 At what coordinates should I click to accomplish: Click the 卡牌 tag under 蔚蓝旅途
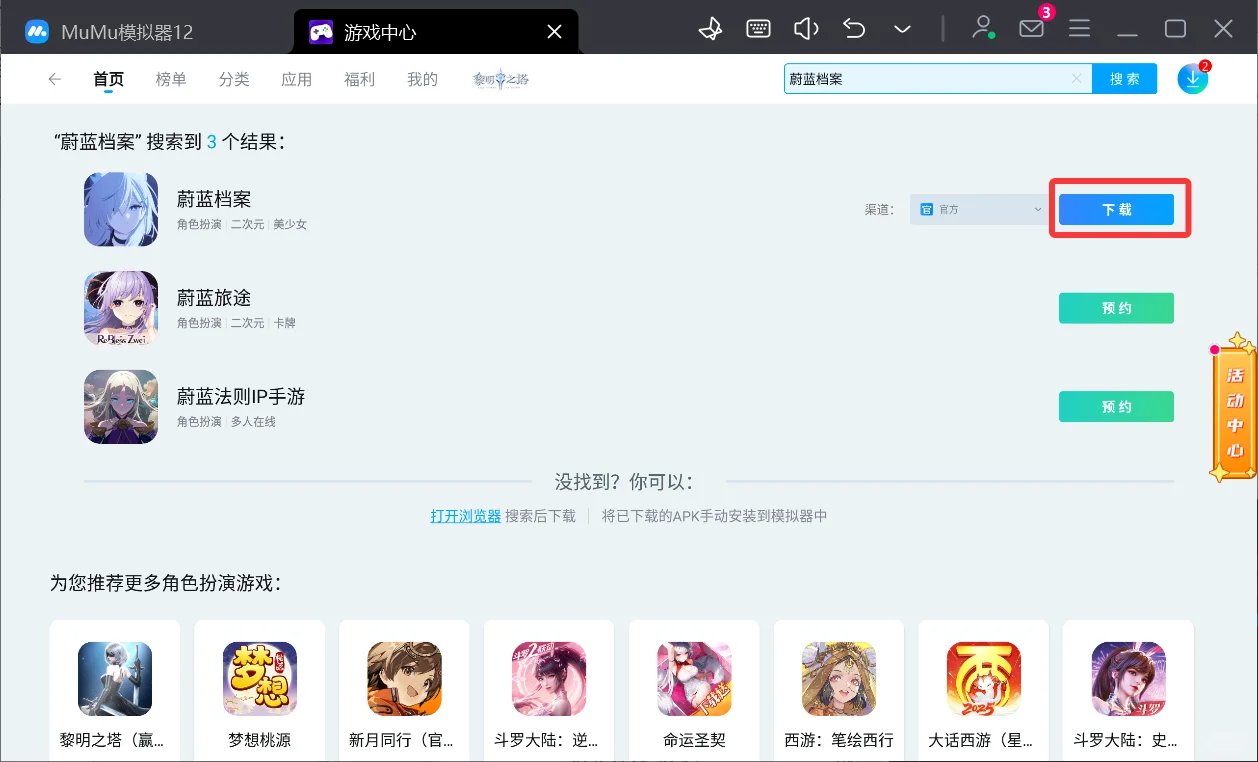coord(285,323)
